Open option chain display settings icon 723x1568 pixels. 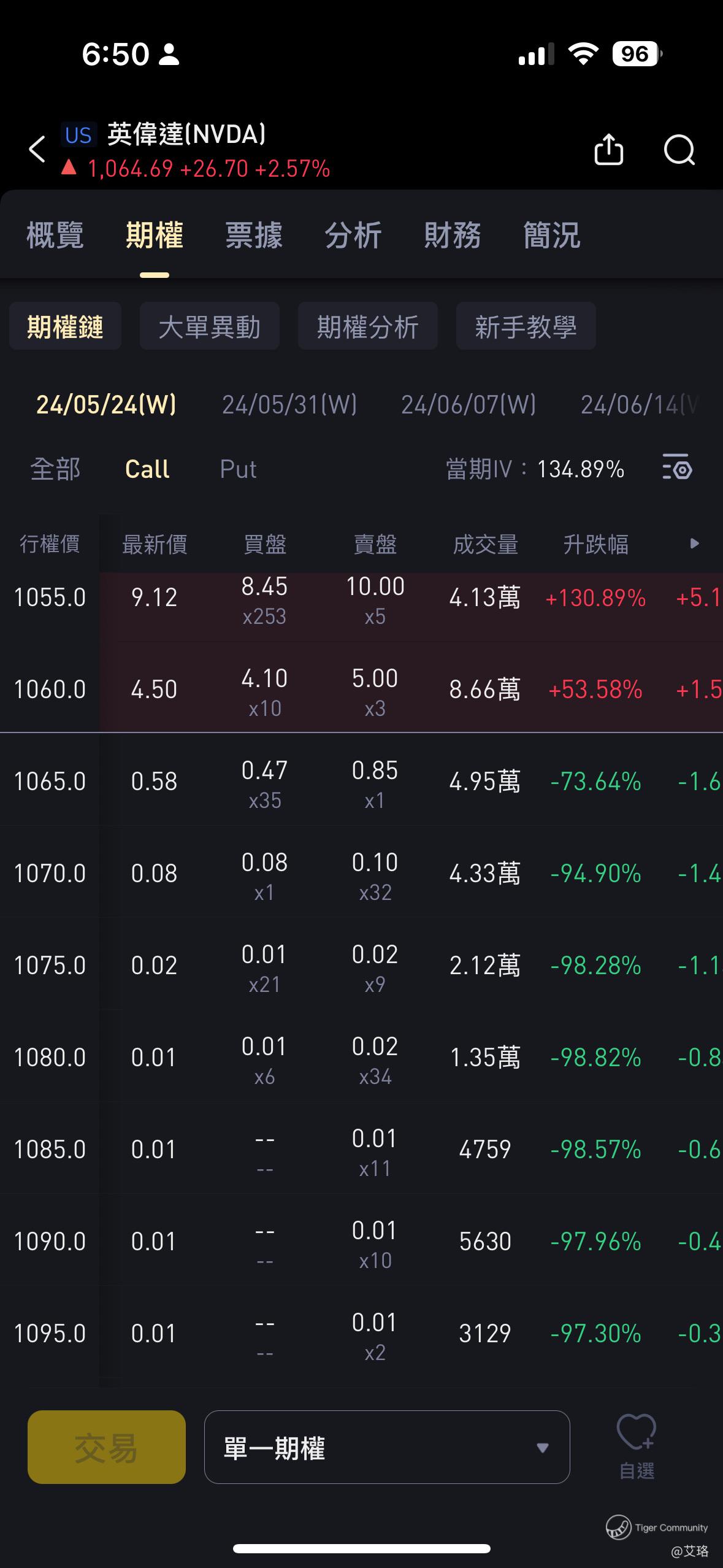coord(677,469)
